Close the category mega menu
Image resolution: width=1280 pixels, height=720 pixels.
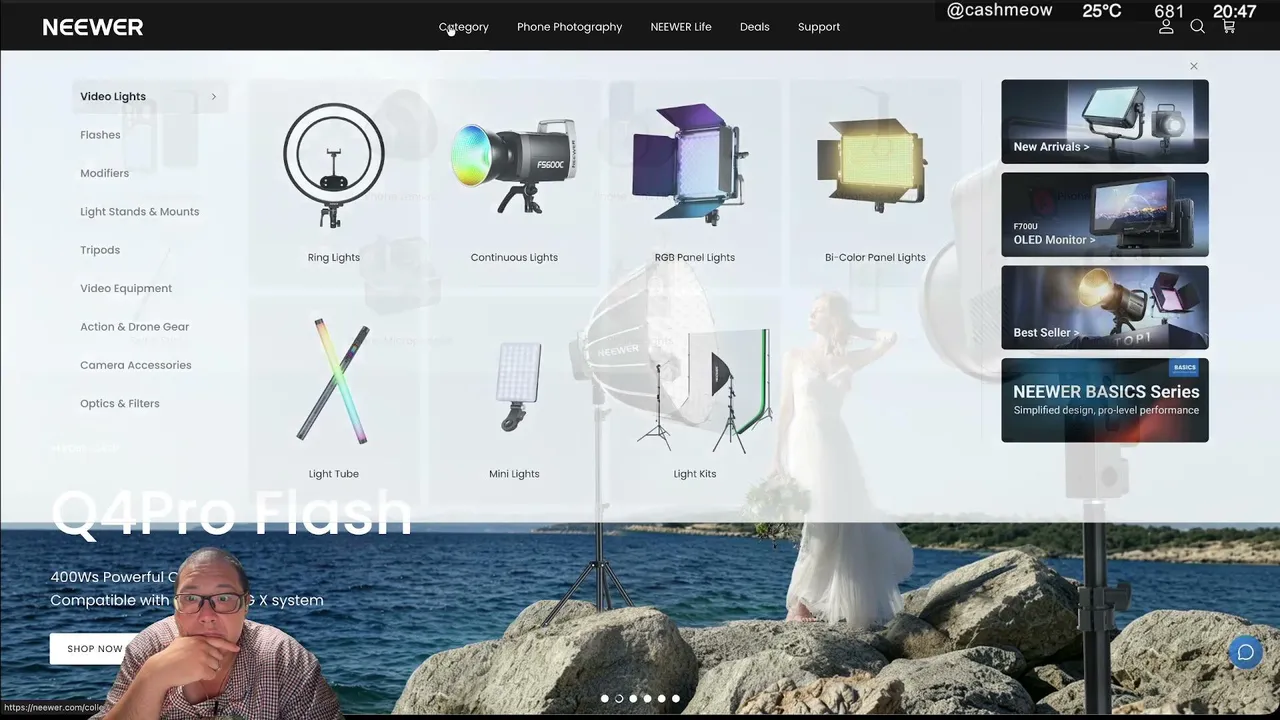click(x=1193, y=66)
